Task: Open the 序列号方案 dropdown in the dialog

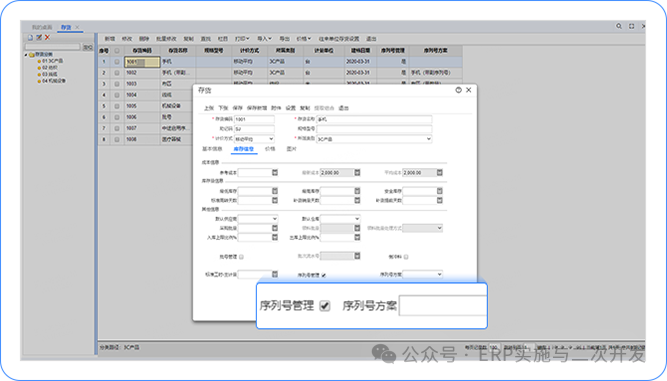Action: [422, 275]
